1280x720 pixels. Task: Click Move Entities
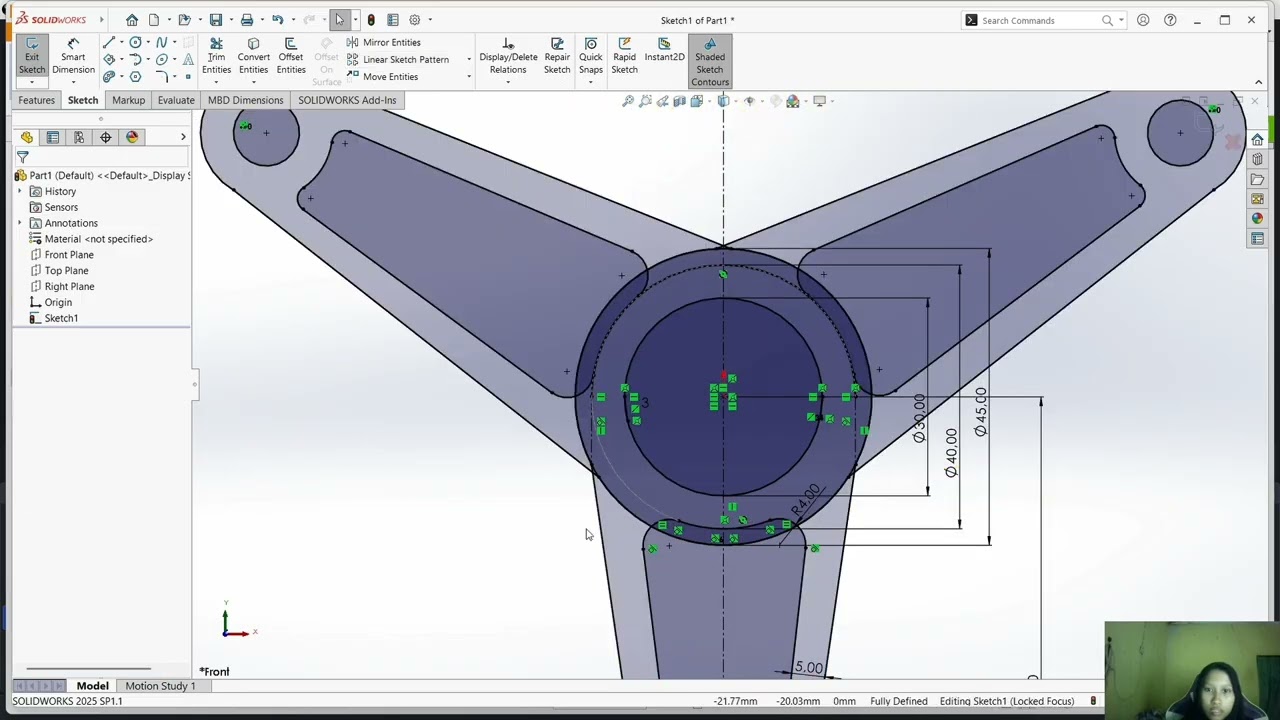(382, 77)
